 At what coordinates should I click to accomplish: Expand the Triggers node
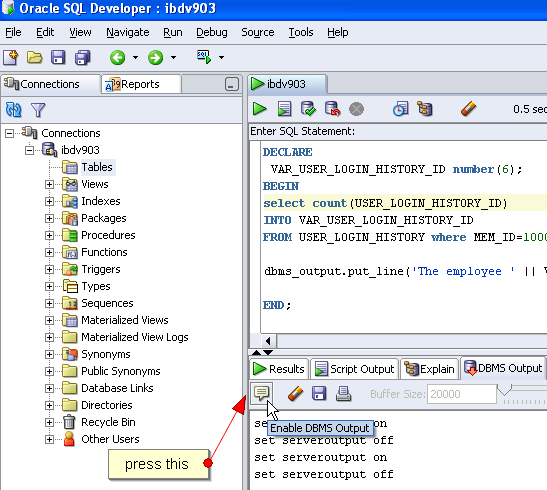click(x=49, y=270)
